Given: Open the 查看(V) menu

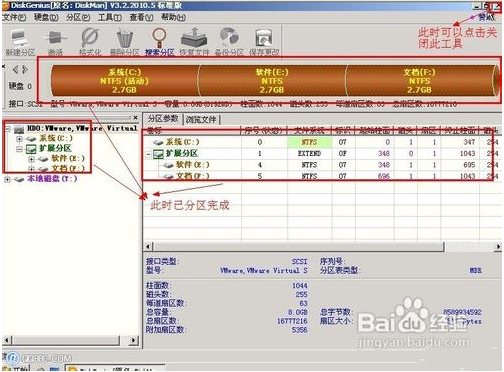Looking at the screenshot, I should [141, 17].
